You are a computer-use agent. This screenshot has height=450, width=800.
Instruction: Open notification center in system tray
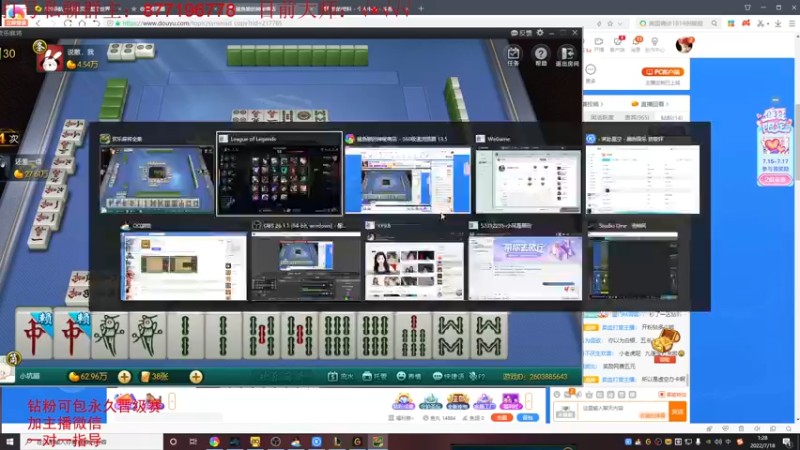pos(787,442)
